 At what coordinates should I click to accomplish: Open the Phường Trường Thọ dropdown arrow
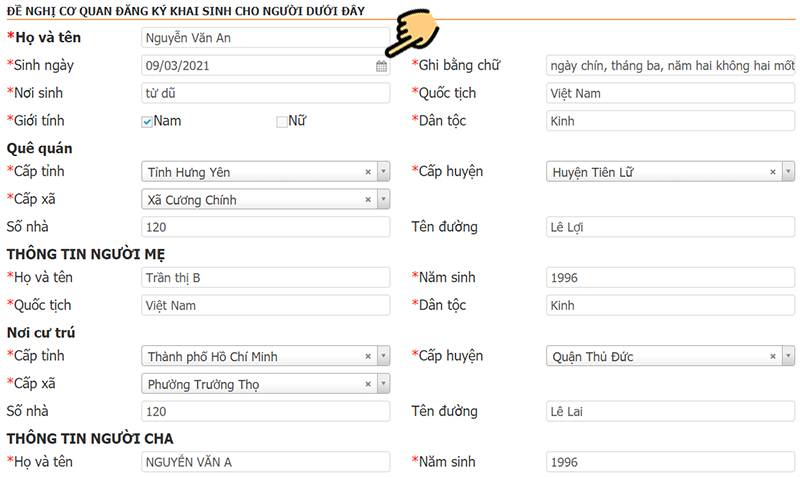[383, 384]
